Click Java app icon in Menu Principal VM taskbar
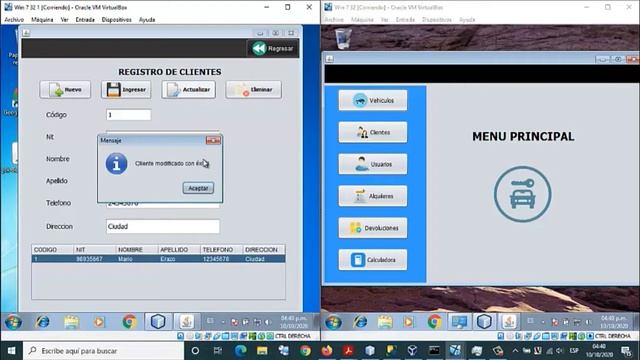Image resolution: width=640 pixels, height=360 pixels. tap(509, 322)
